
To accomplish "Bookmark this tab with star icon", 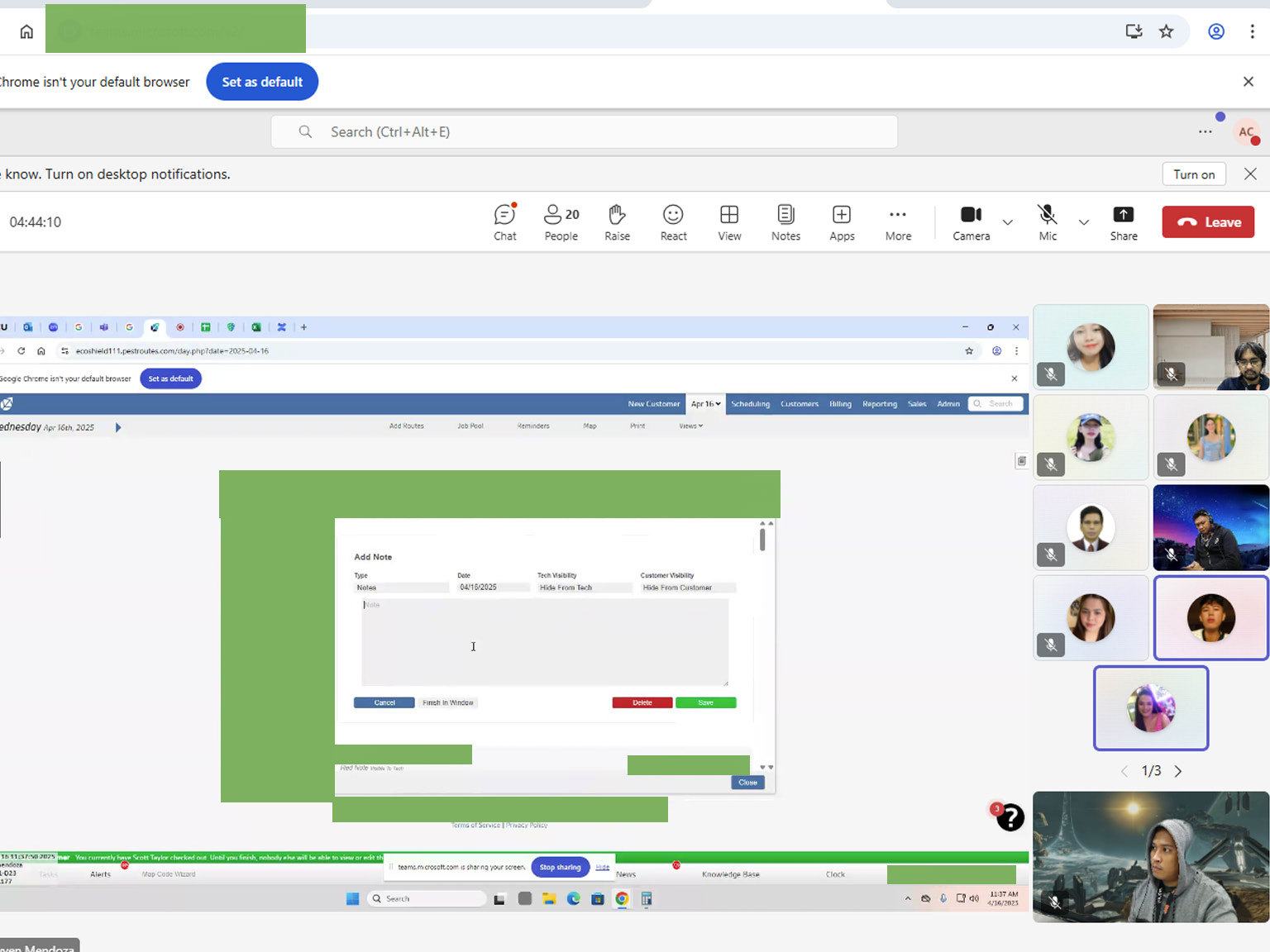I will click(x=1167, y=31).
